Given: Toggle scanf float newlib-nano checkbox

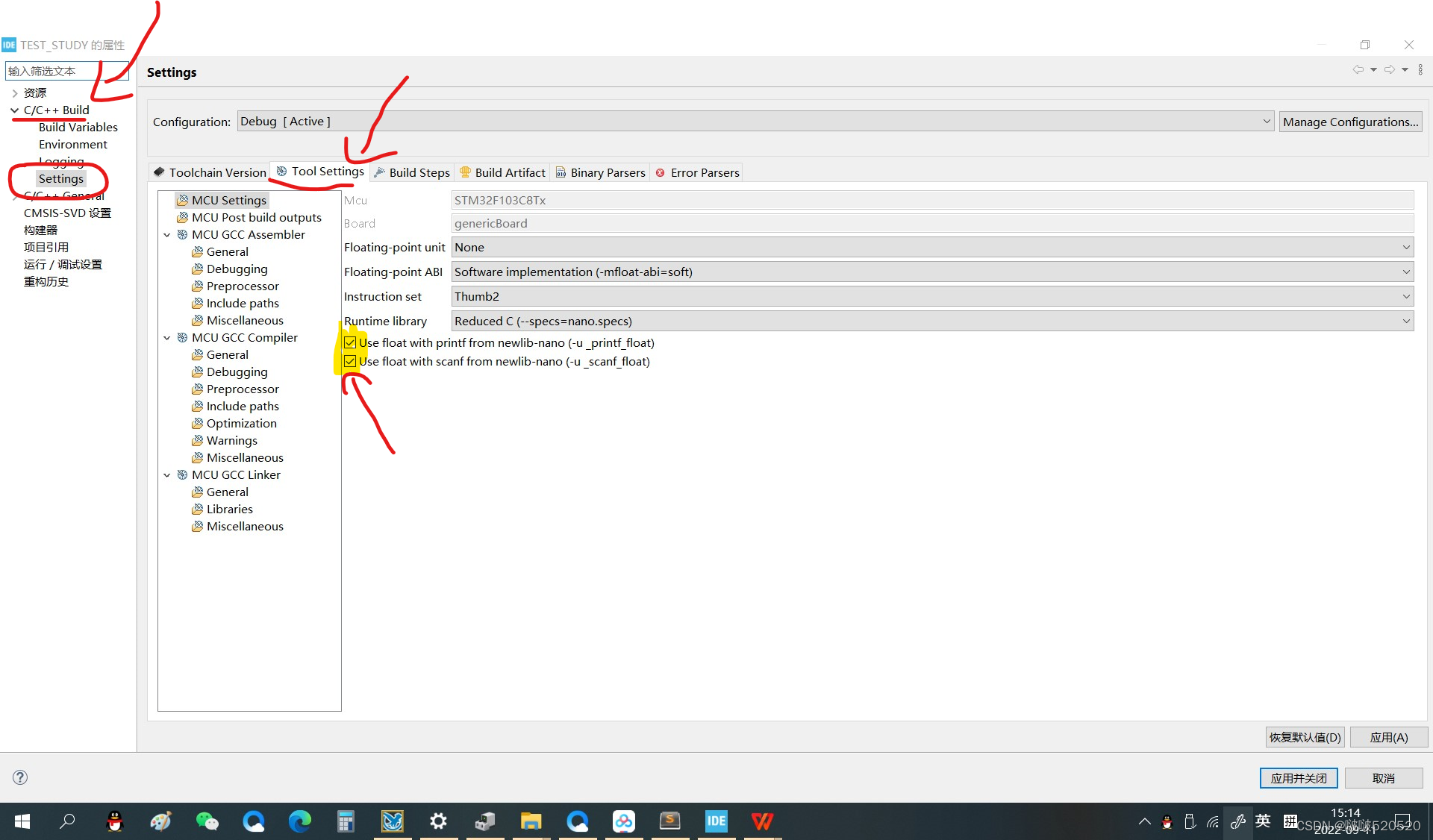Looking at the screenshot, I should [x=350, y=362].
